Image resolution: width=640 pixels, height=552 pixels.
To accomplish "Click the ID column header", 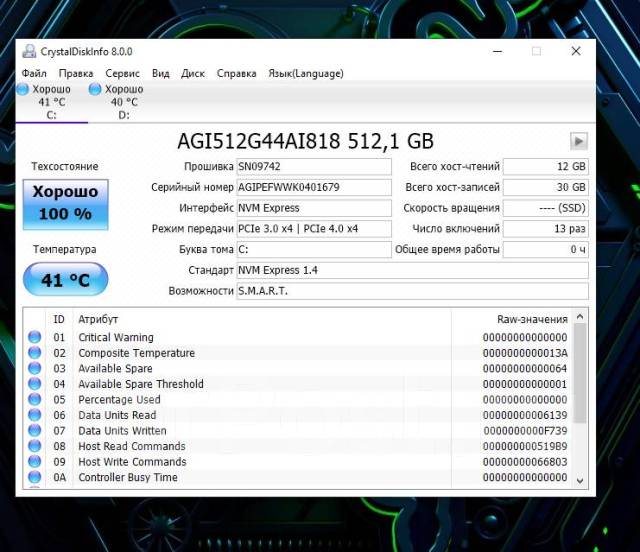I will [x=59, y=319].
